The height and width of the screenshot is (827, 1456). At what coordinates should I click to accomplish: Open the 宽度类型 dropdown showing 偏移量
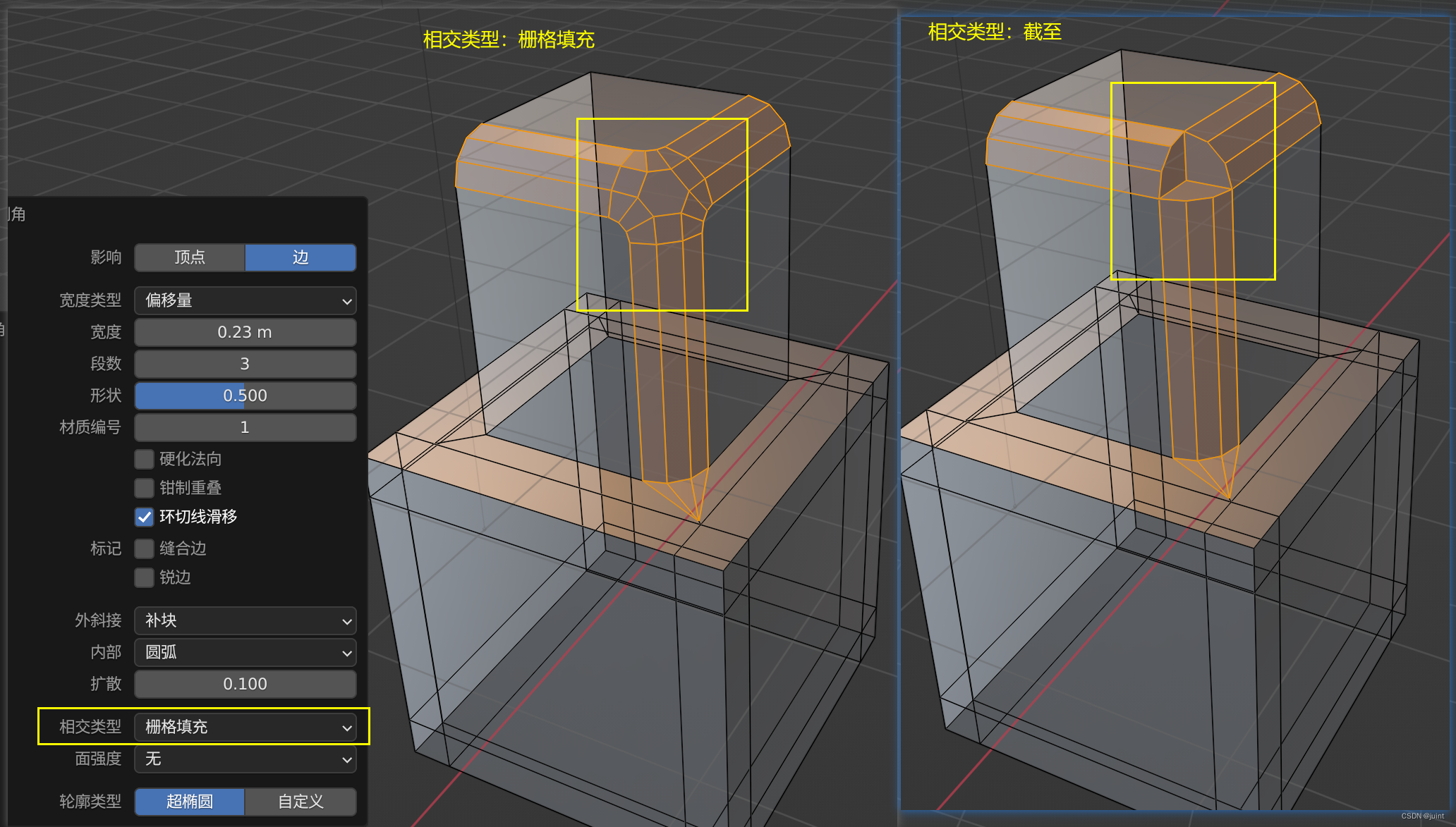tap(245, 300)
